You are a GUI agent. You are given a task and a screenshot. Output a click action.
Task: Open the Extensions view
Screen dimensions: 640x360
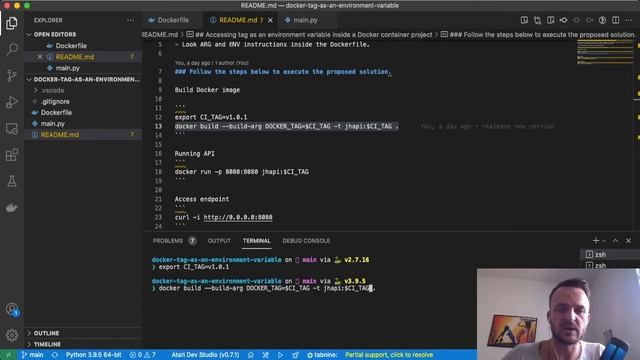click(x=12, y=155)
